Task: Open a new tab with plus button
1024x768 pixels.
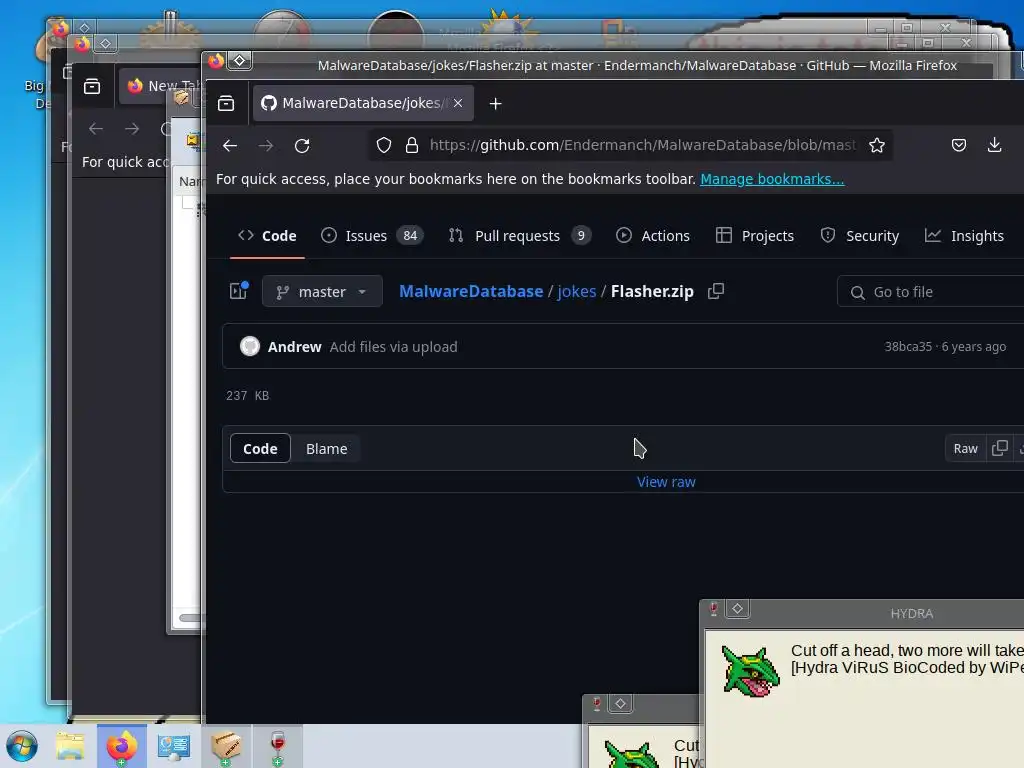Action: tap(496, 103)
